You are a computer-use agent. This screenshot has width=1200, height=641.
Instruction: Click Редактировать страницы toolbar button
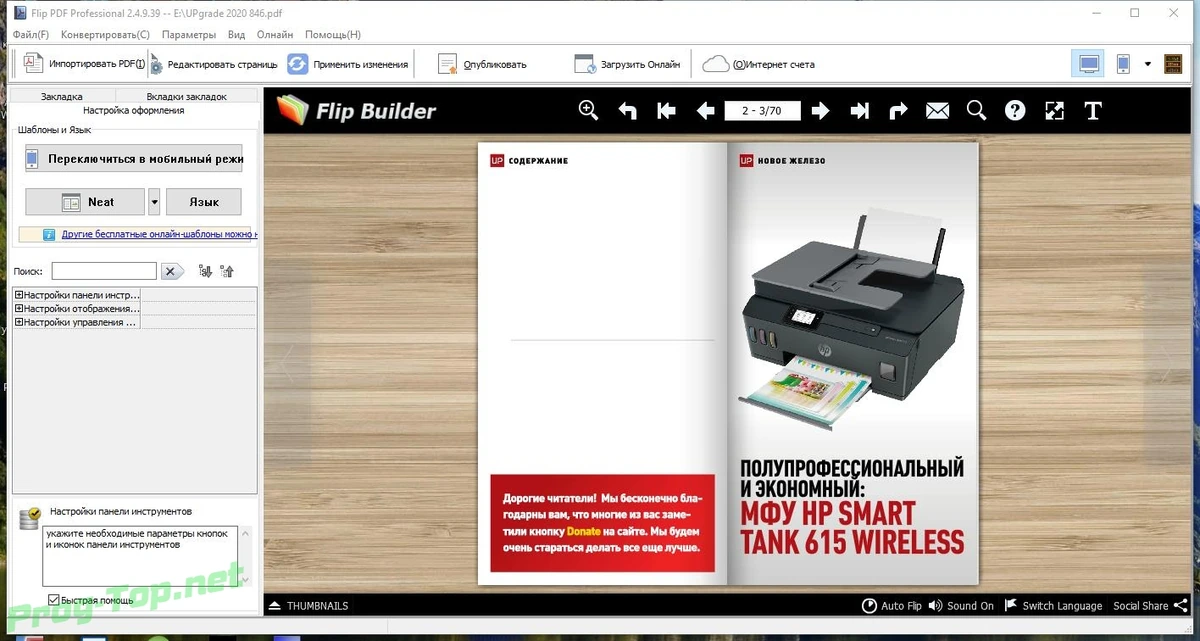click(x=214, y=64)
